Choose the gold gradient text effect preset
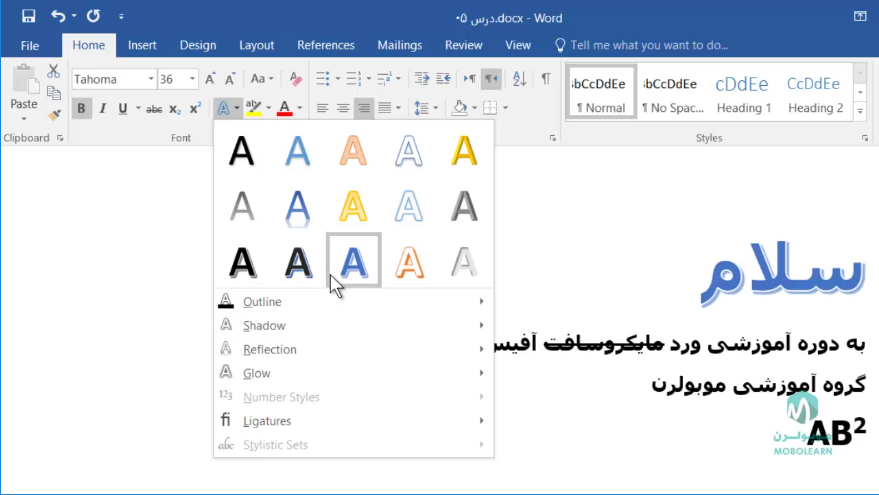This screenshot has width=879, height=495. 465,151
